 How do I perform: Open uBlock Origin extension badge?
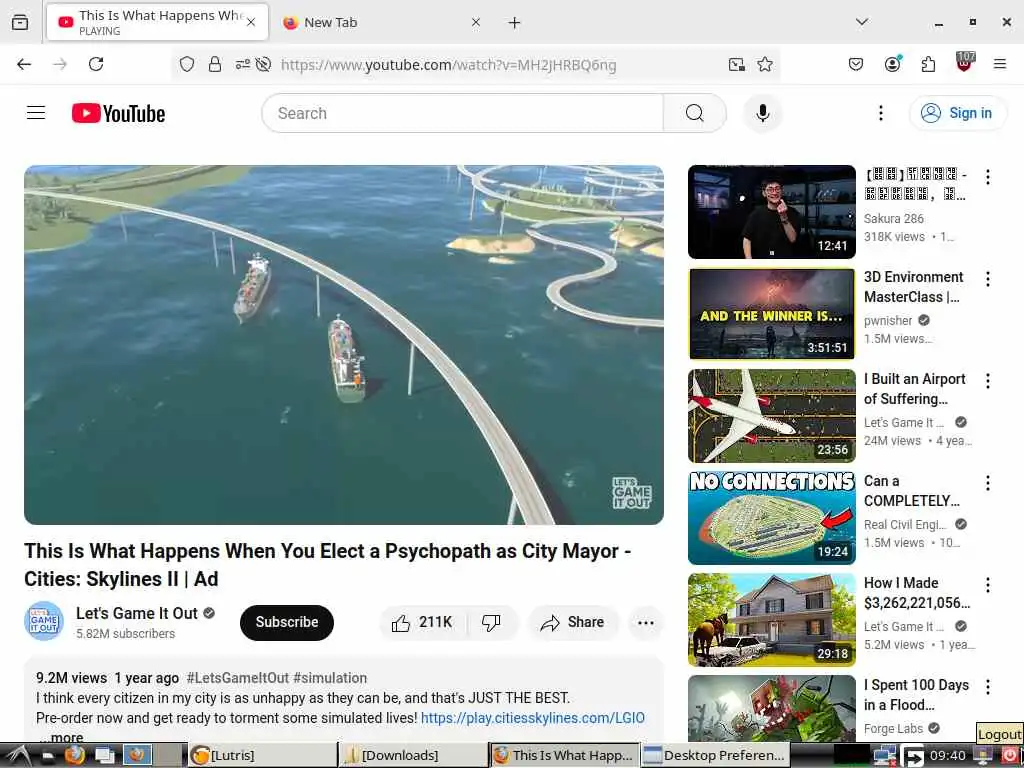965,63
